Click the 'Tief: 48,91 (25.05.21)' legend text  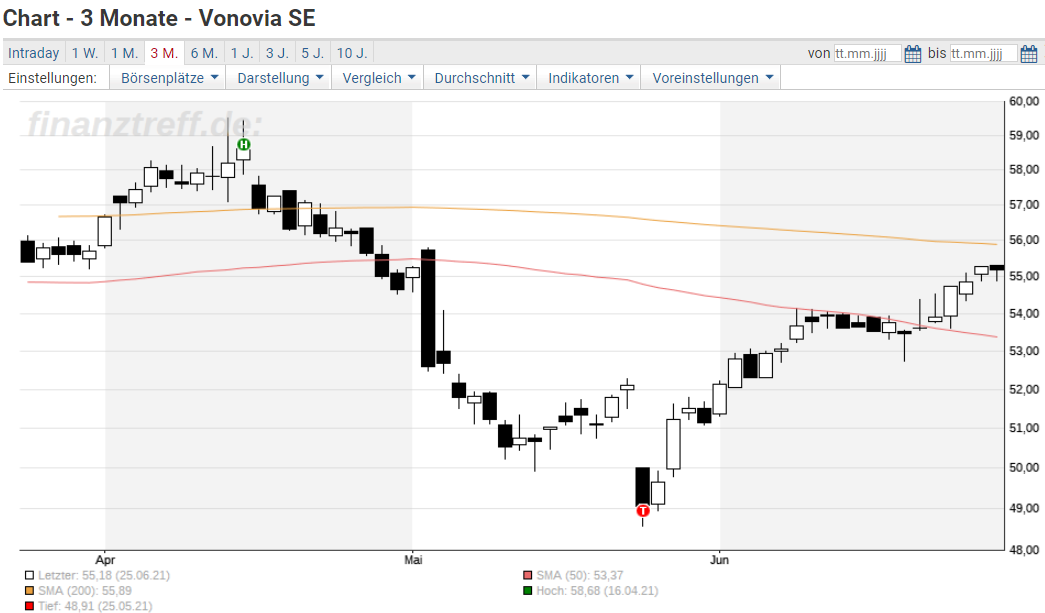[95, 606]
